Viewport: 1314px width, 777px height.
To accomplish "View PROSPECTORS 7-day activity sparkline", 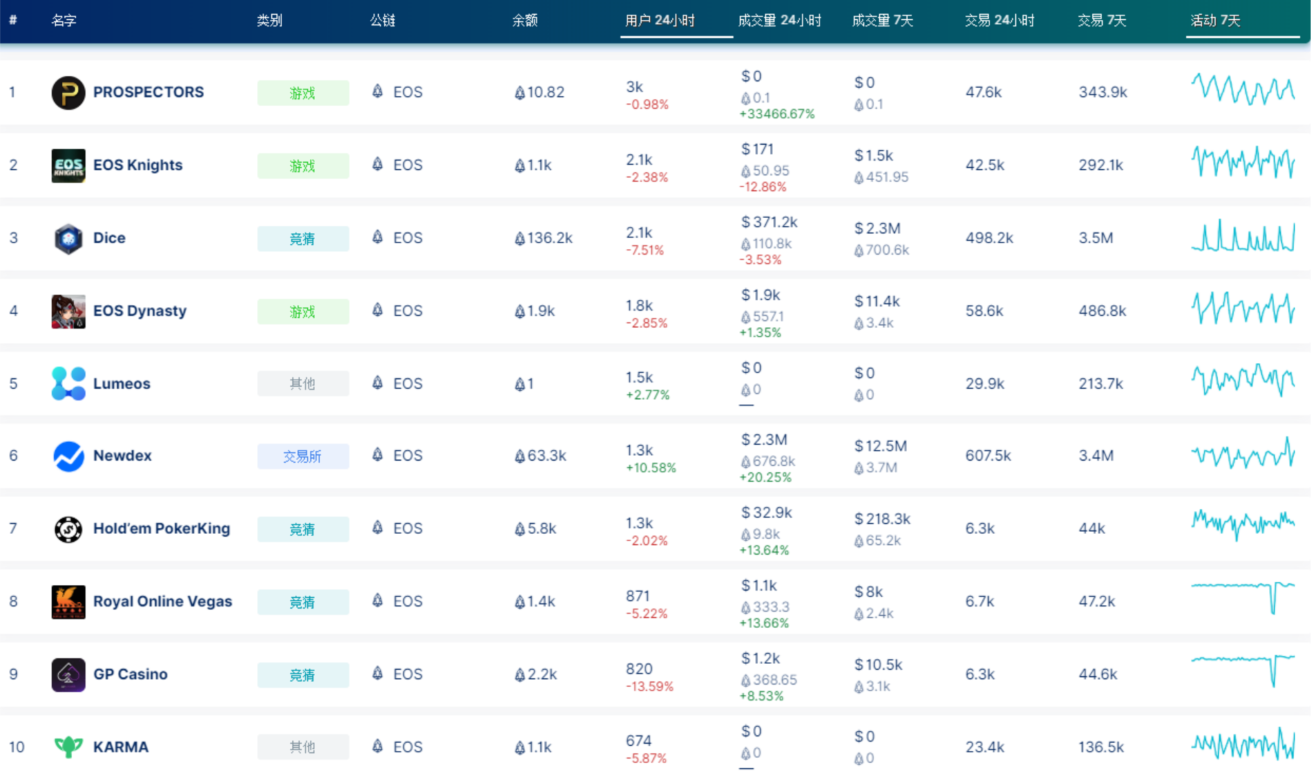I will [1243, 88].
